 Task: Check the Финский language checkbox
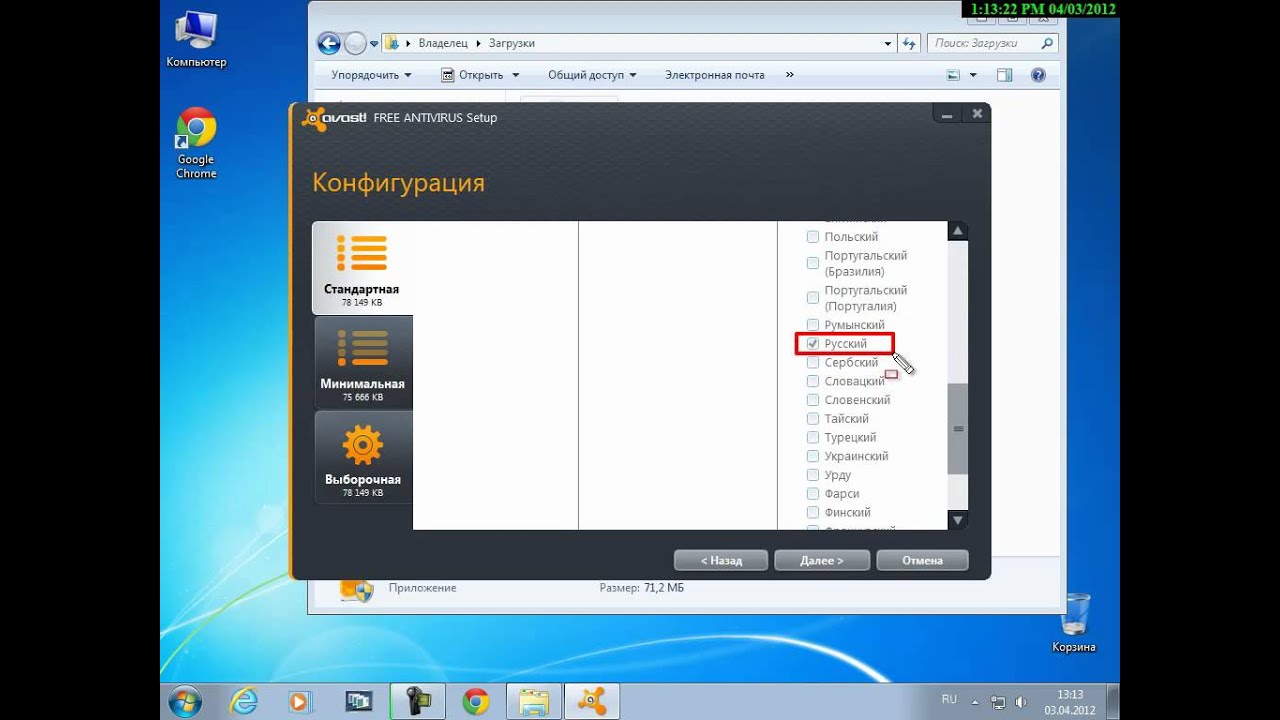tap(813, 513)
